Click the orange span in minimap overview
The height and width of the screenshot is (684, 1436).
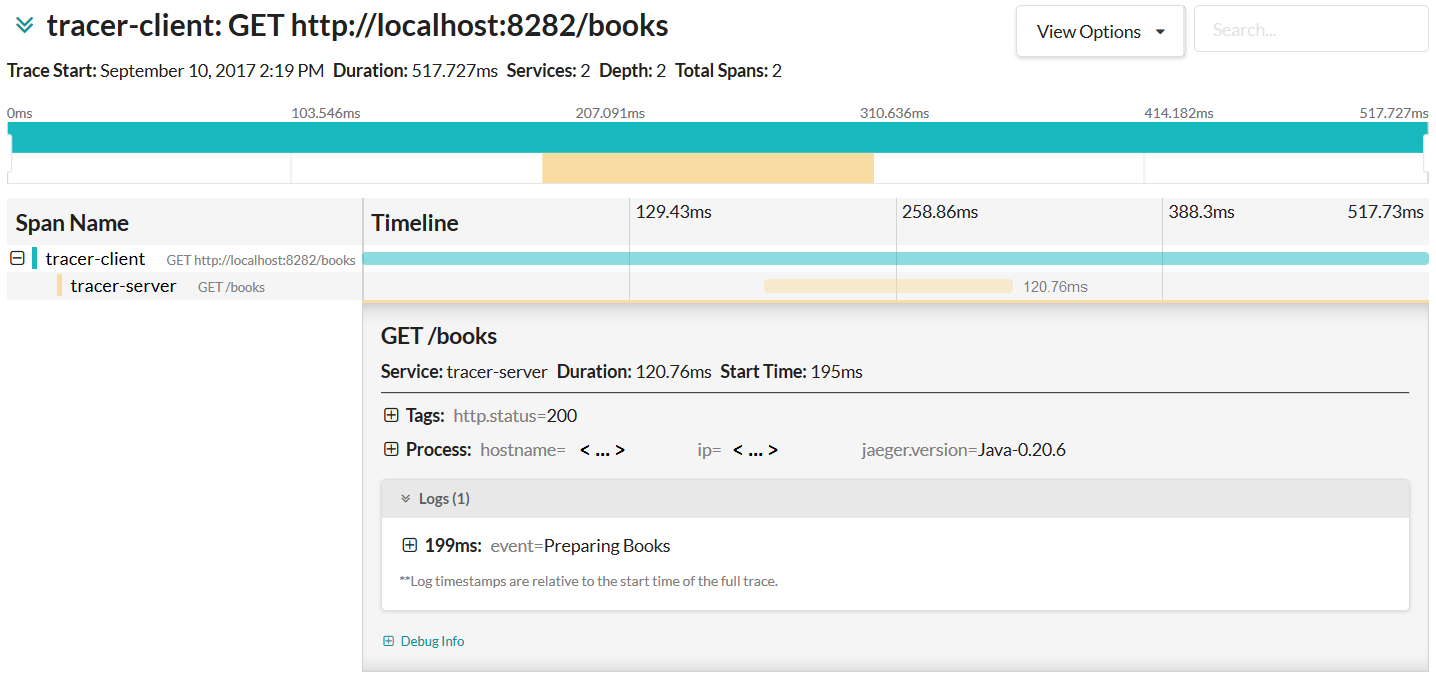(707, 168)
